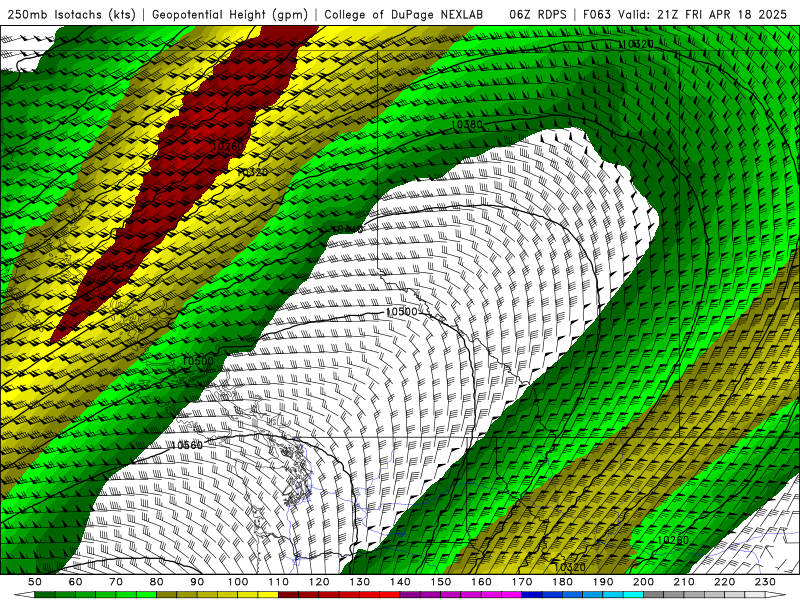Click the 'College of DuPage NEXLAB' label
800x600 pixels.
tap(404, 14)
